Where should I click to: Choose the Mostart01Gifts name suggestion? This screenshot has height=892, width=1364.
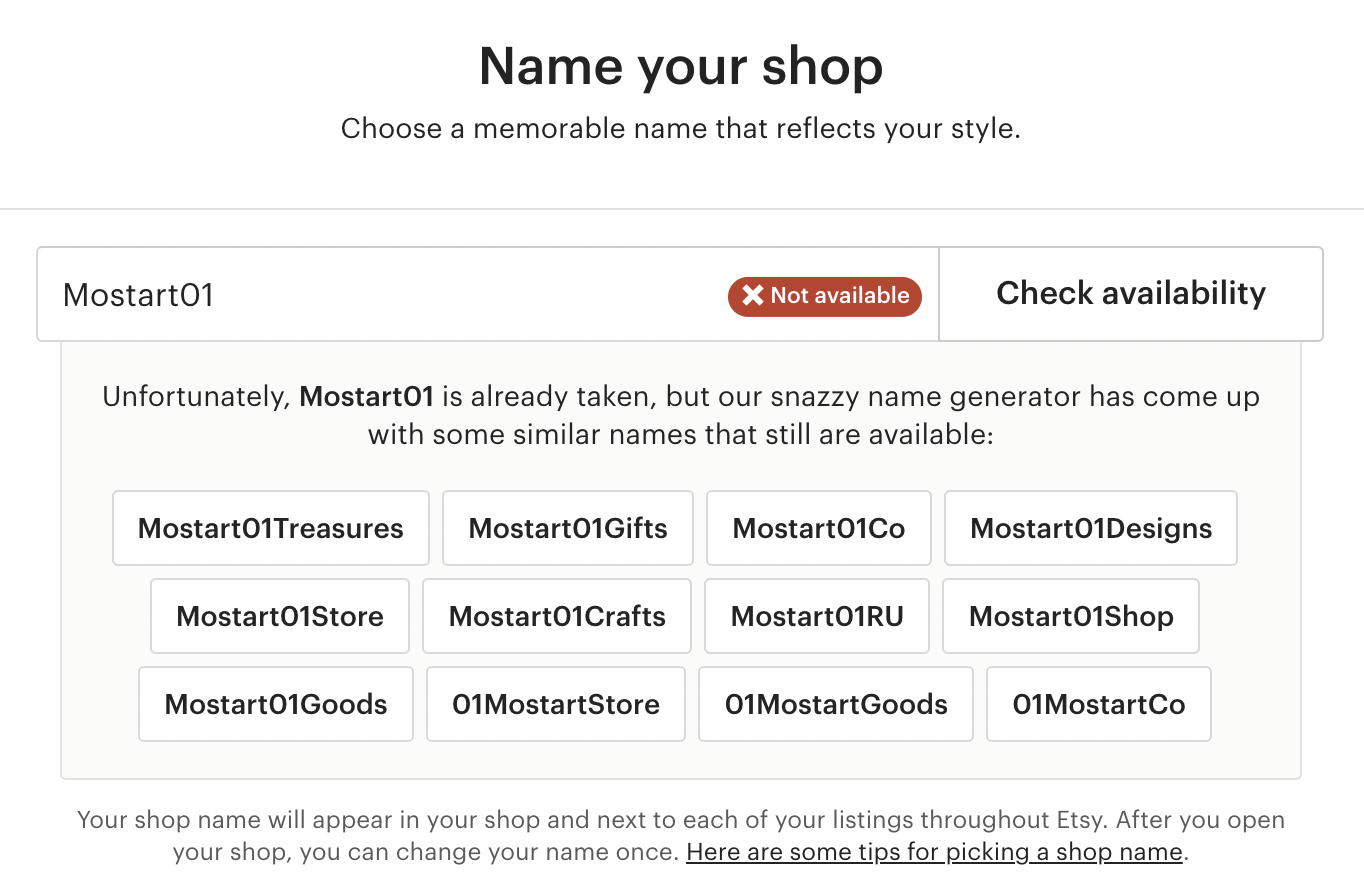(568, 528)
